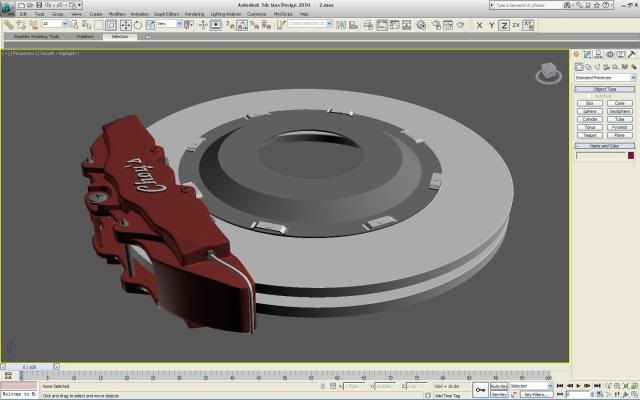Restrict to X axis constraint
Viewport: 640px width, 400px height.
coord(479,25)
